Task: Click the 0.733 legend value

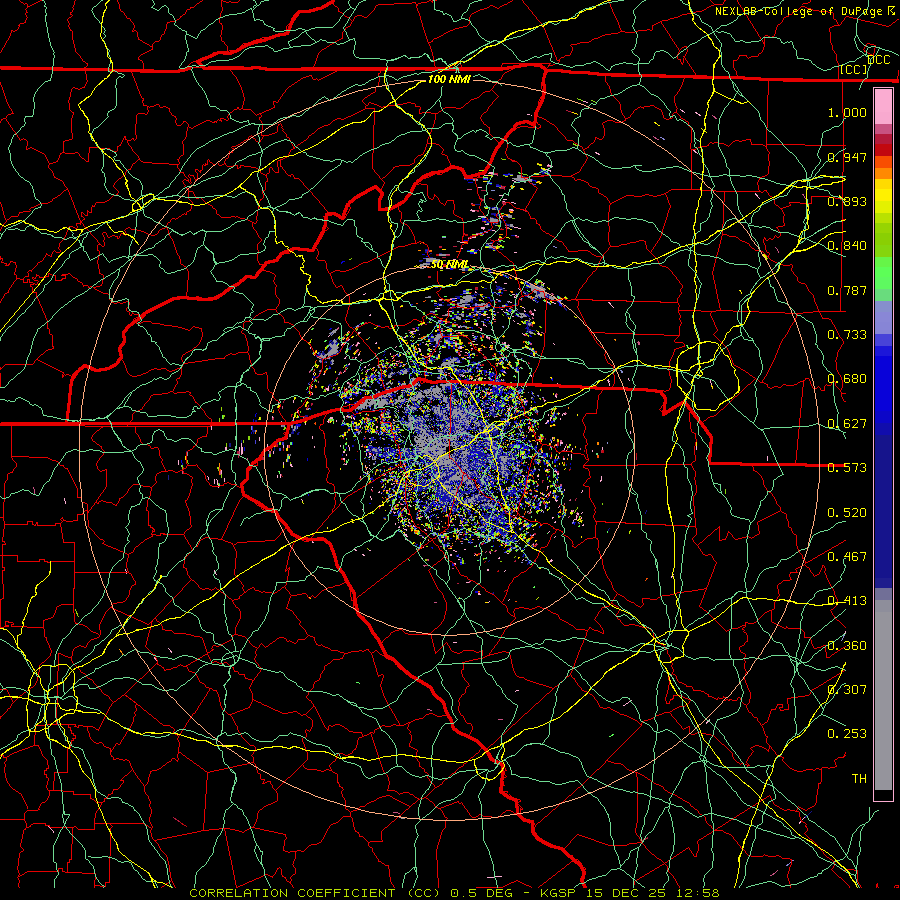Action: point(847,335)
